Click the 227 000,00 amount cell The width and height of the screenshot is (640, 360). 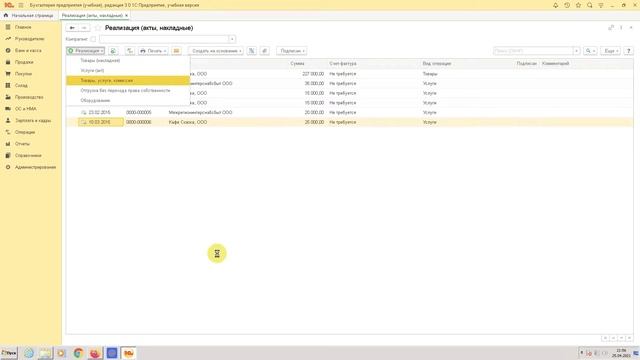[313, 74]
